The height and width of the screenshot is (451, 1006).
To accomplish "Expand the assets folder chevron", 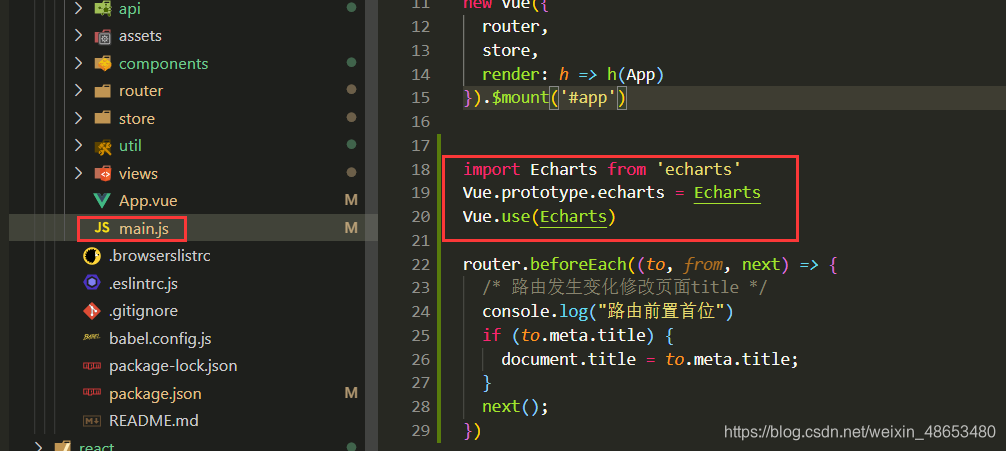I will point(78,36).
